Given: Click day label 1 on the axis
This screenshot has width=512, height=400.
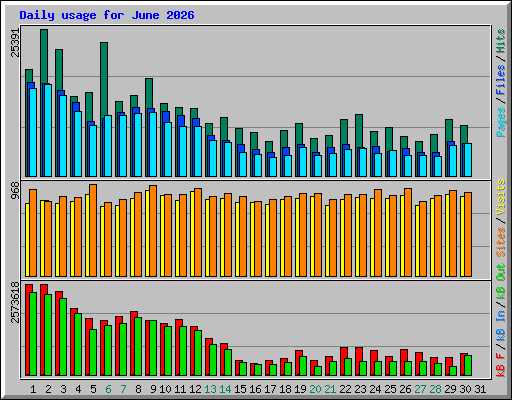Looking at the screenshot, I should (x=33, y=389).
